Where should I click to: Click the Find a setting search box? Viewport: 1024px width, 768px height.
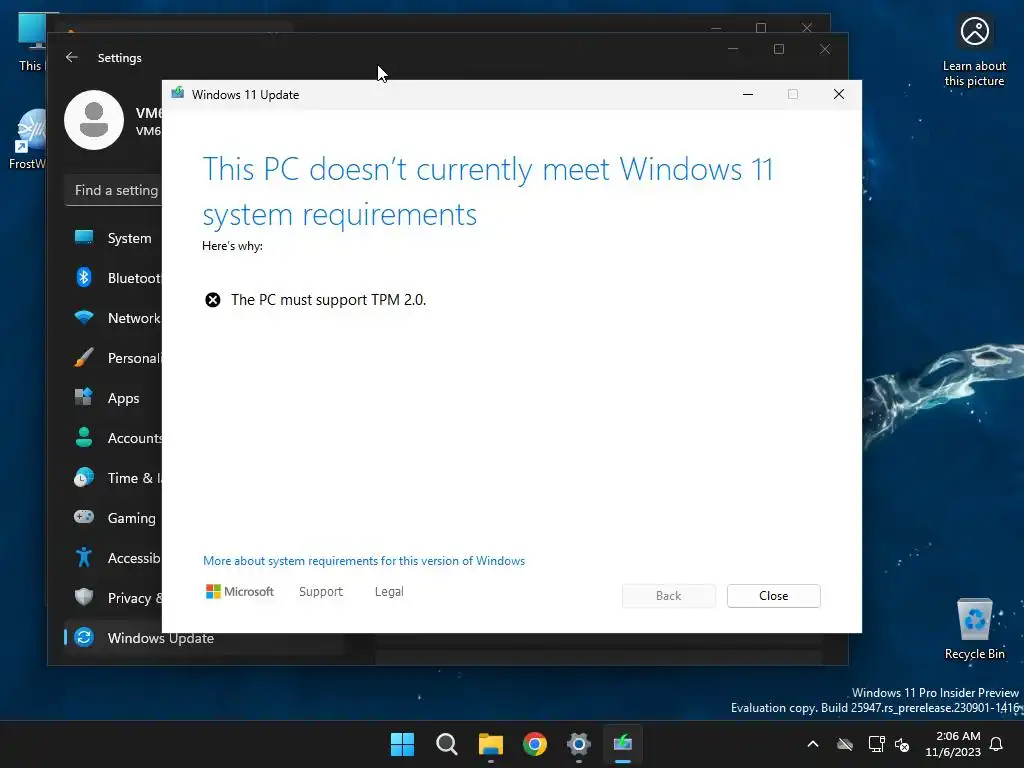pos(114,190)
